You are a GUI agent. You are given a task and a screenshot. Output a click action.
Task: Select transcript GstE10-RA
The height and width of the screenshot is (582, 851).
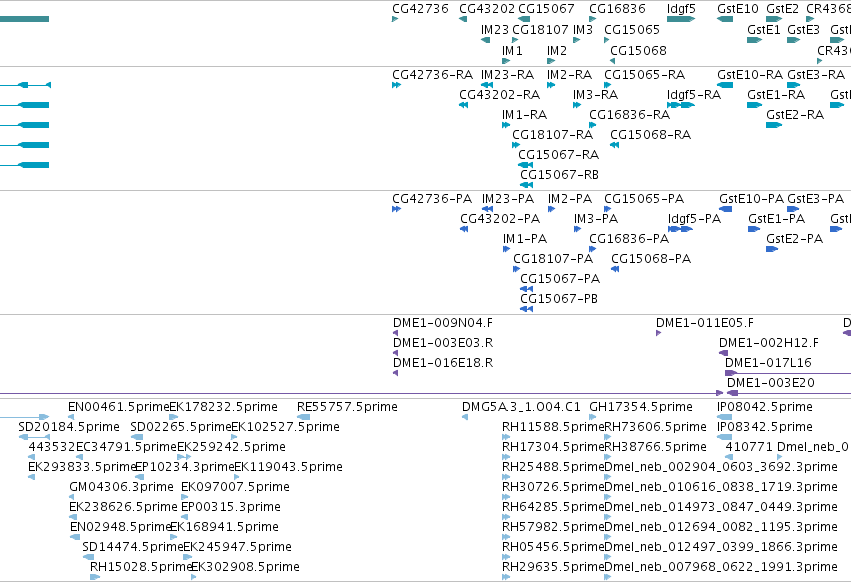[x=750, y=75]
